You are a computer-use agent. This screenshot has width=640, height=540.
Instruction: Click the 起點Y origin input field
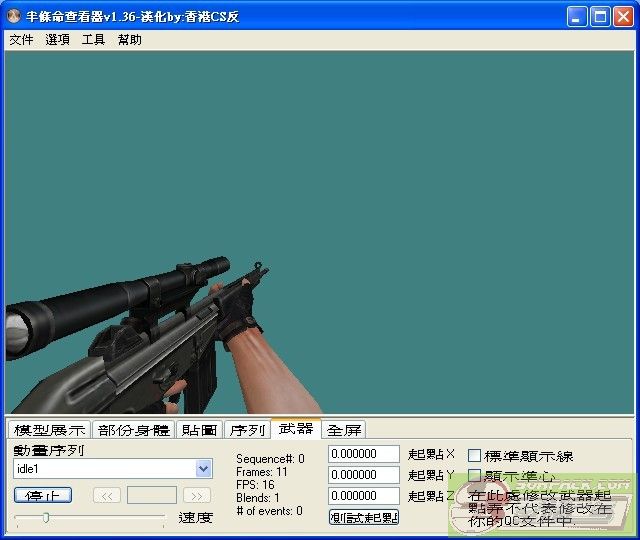click(x=363, y=475)
